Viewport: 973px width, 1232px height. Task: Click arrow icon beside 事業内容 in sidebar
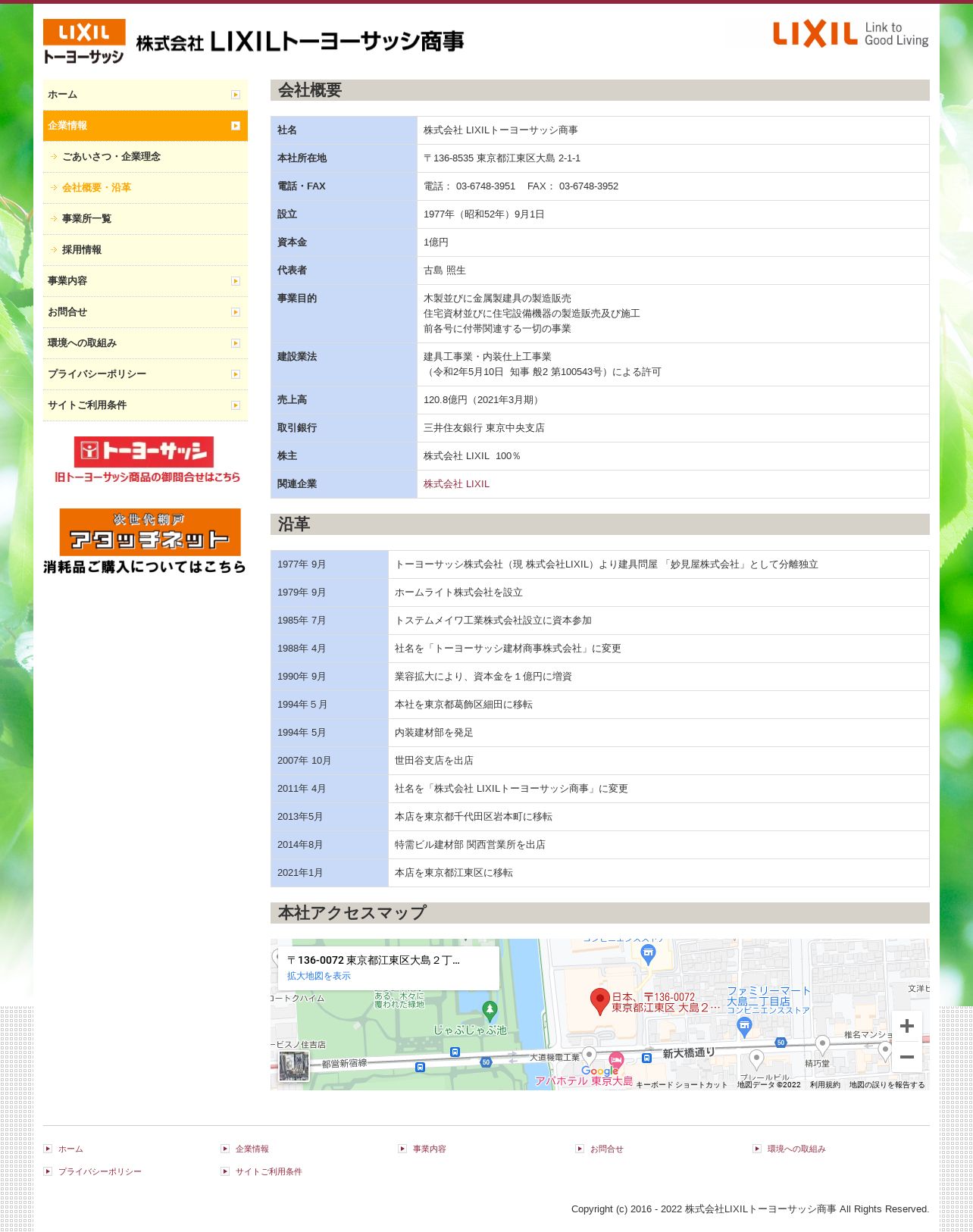[236, 281]
